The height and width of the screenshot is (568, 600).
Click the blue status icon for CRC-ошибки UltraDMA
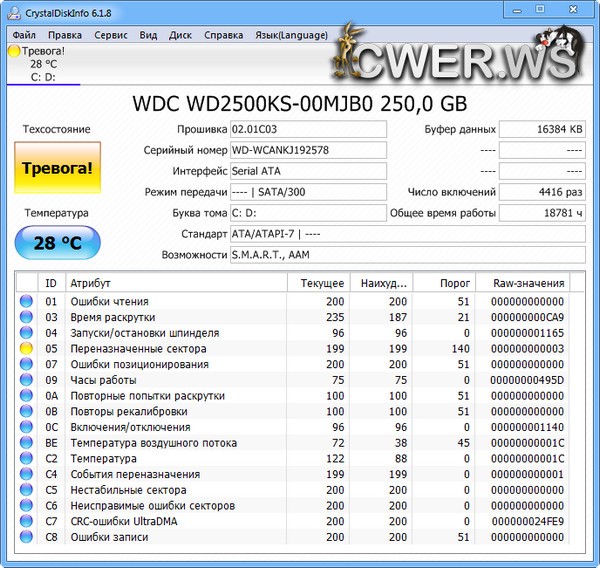coord(27,522)
